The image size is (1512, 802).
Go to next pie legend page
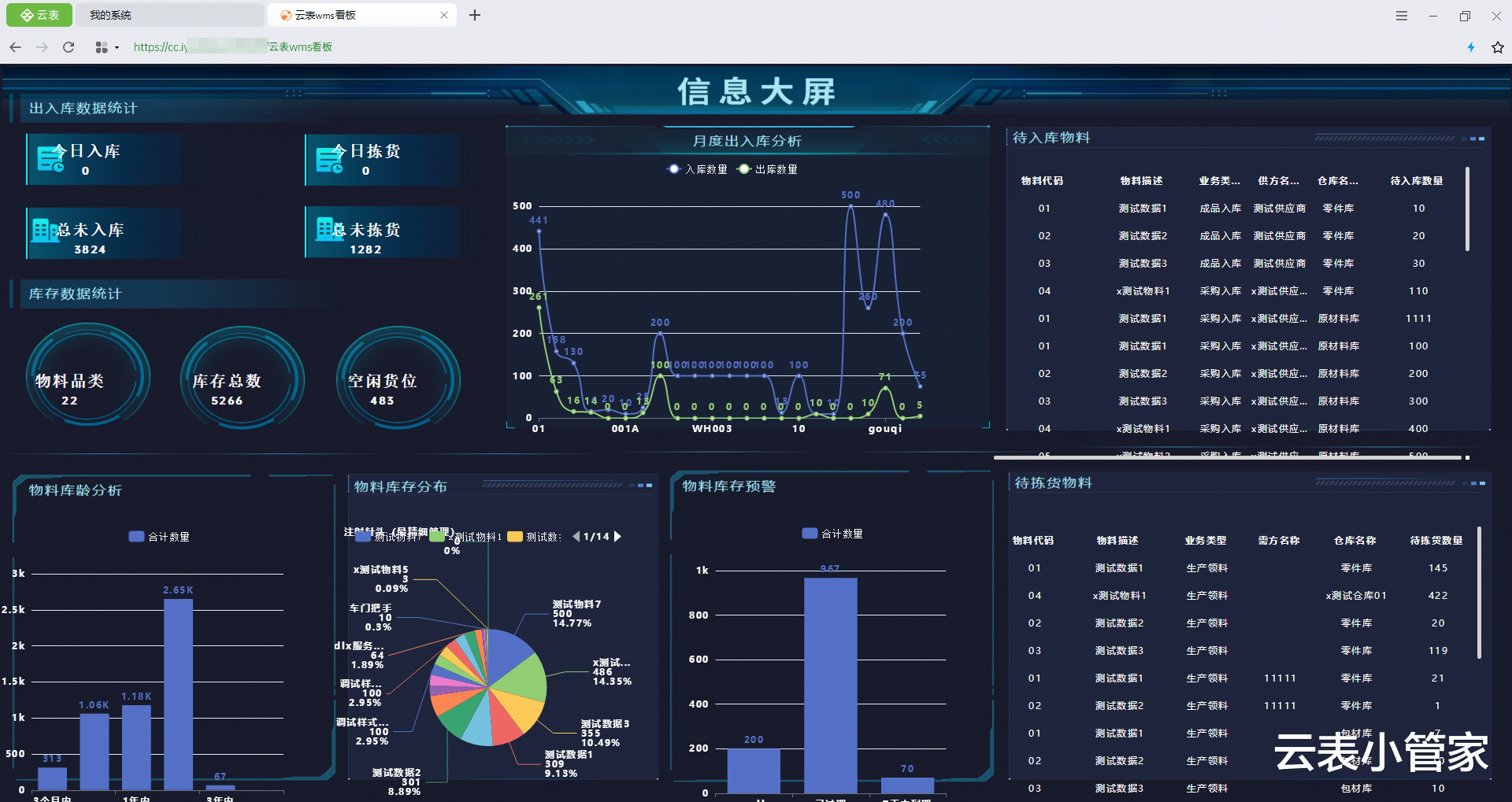coord(618,537)
